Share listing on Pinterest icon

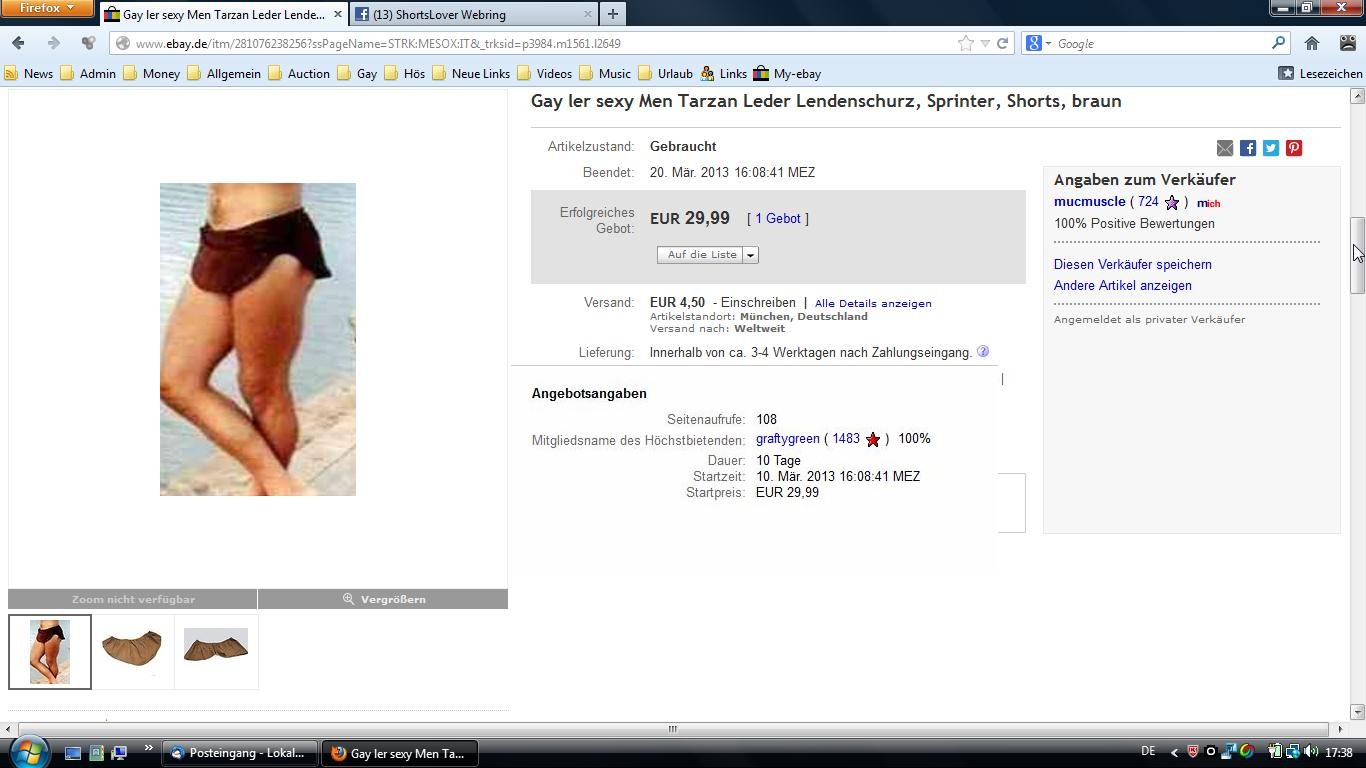(1294, 148)
